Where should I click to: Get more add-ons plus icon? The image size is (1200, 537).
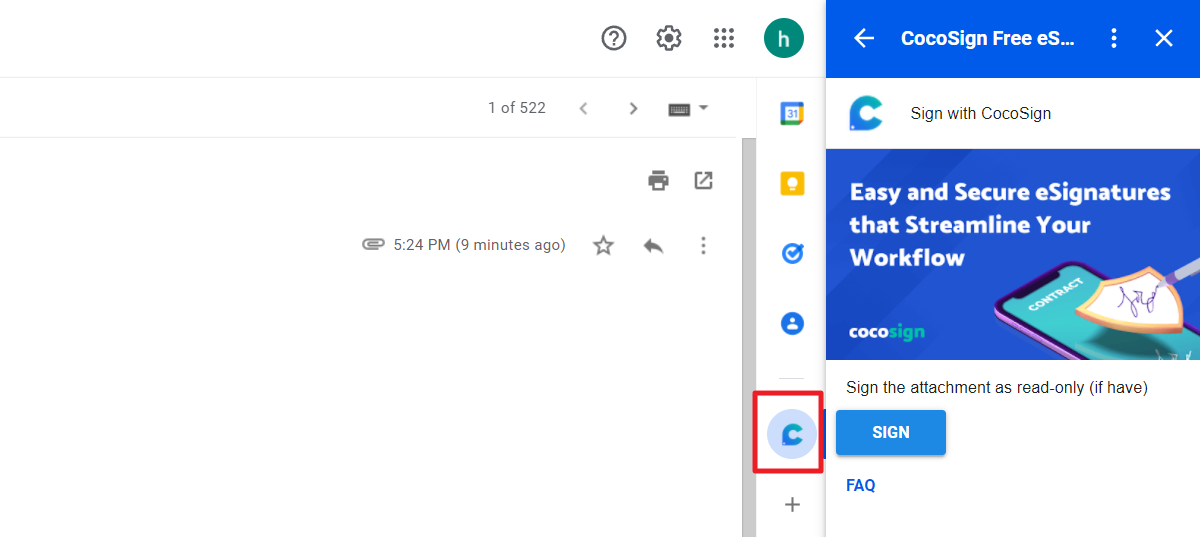(792, 505)
